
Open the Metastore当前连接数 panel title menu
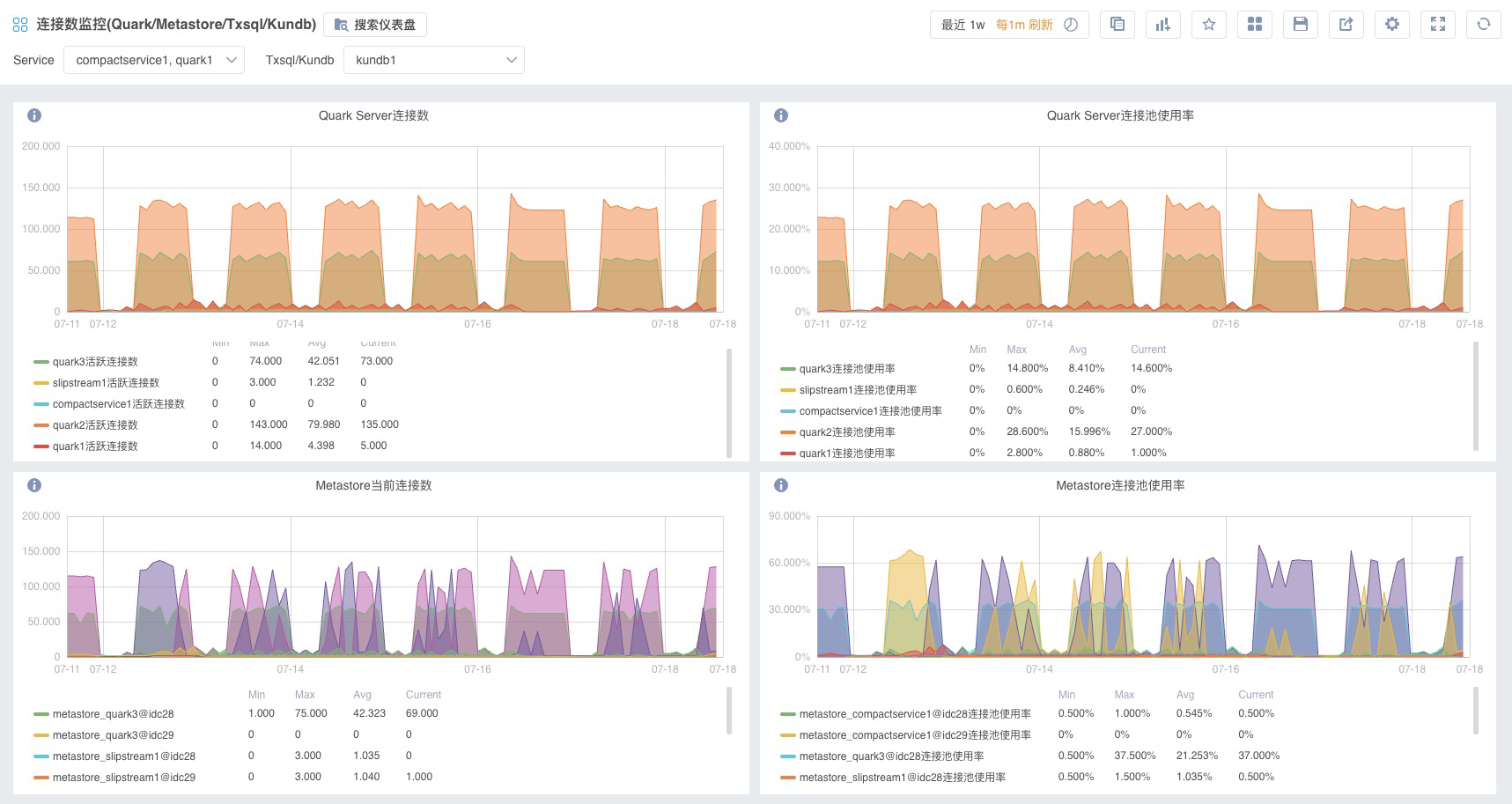click(373, 485)
